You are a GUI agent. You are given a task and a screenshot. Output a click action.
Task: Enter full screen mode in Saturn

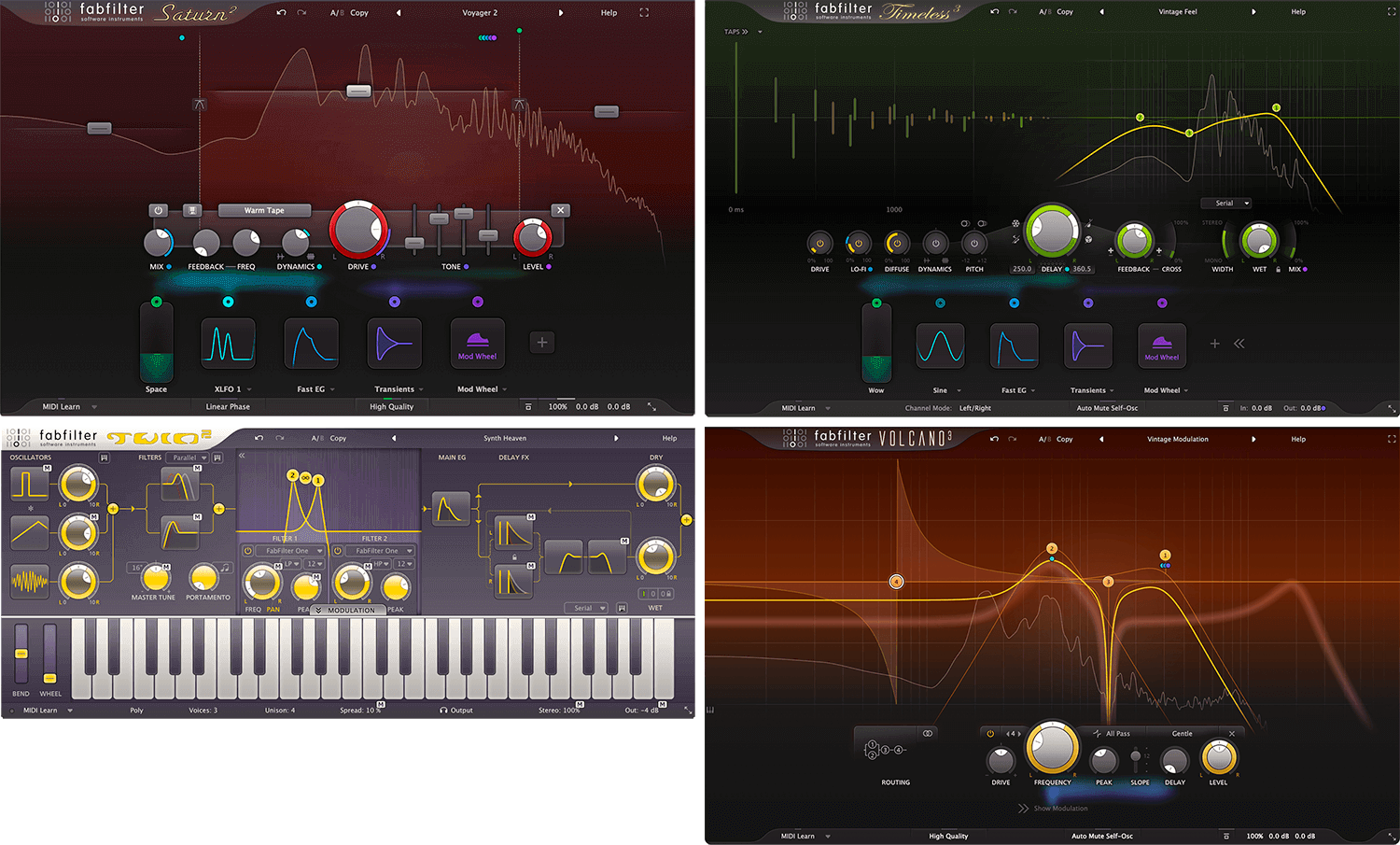[644, 13]
